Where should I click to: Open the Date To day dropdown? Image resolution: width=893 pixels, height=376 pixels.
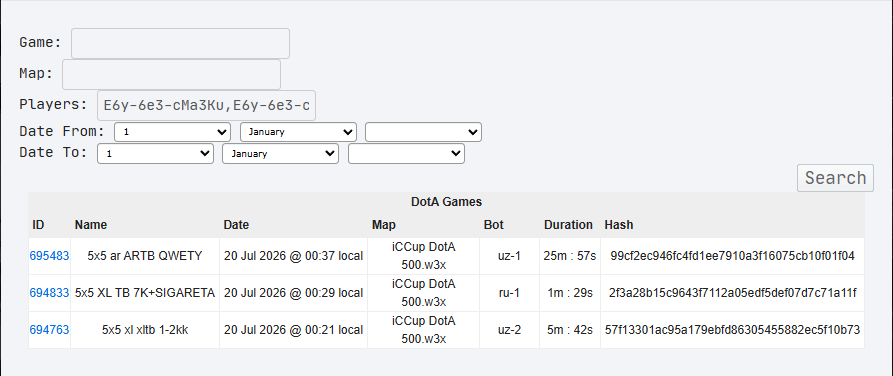pyautogui.click(x=155, y=154)
